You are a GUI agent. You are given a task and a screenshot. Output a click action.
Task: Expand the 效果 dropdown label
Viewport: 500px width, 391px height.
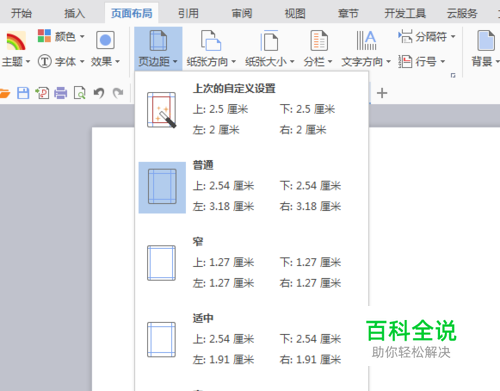click(x=105, y=62)
